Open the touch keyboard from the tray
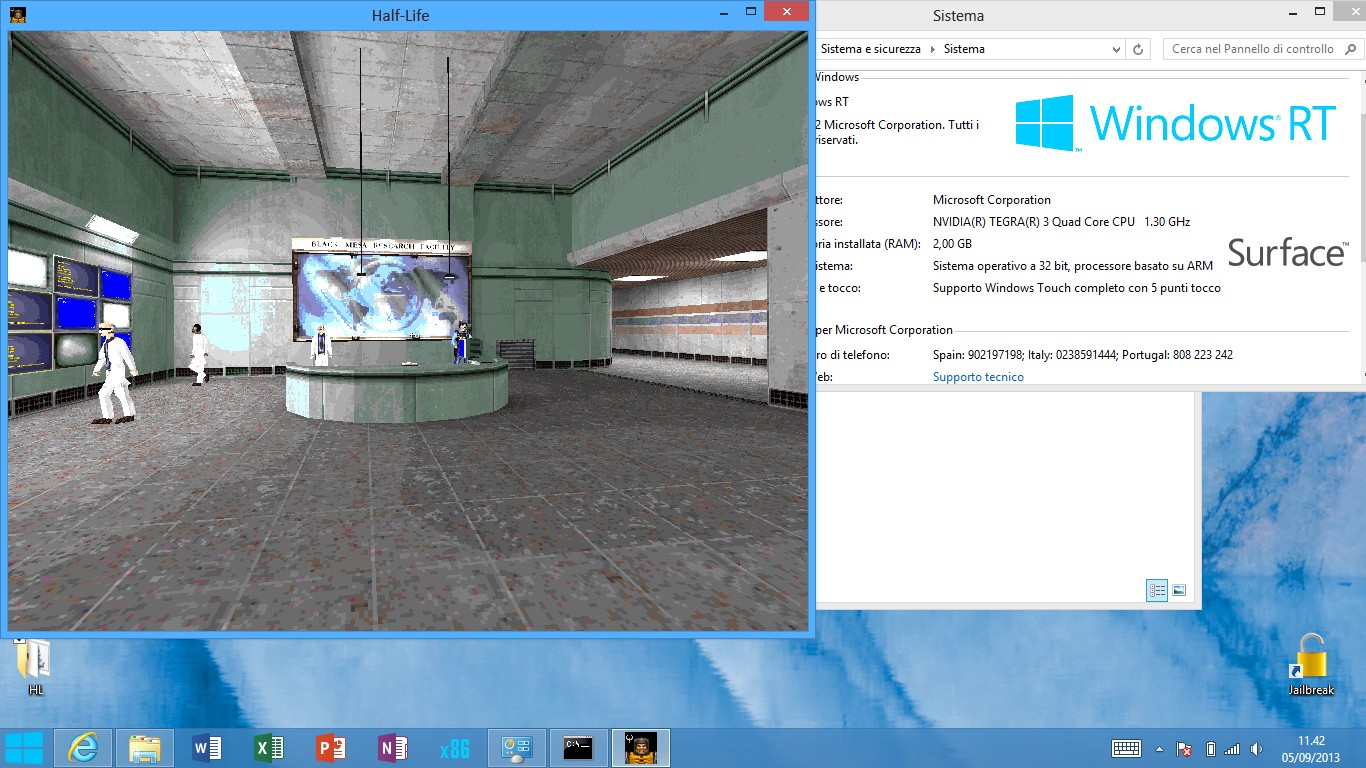Viewport: 1366px width, 768px height. (1127, 749)
